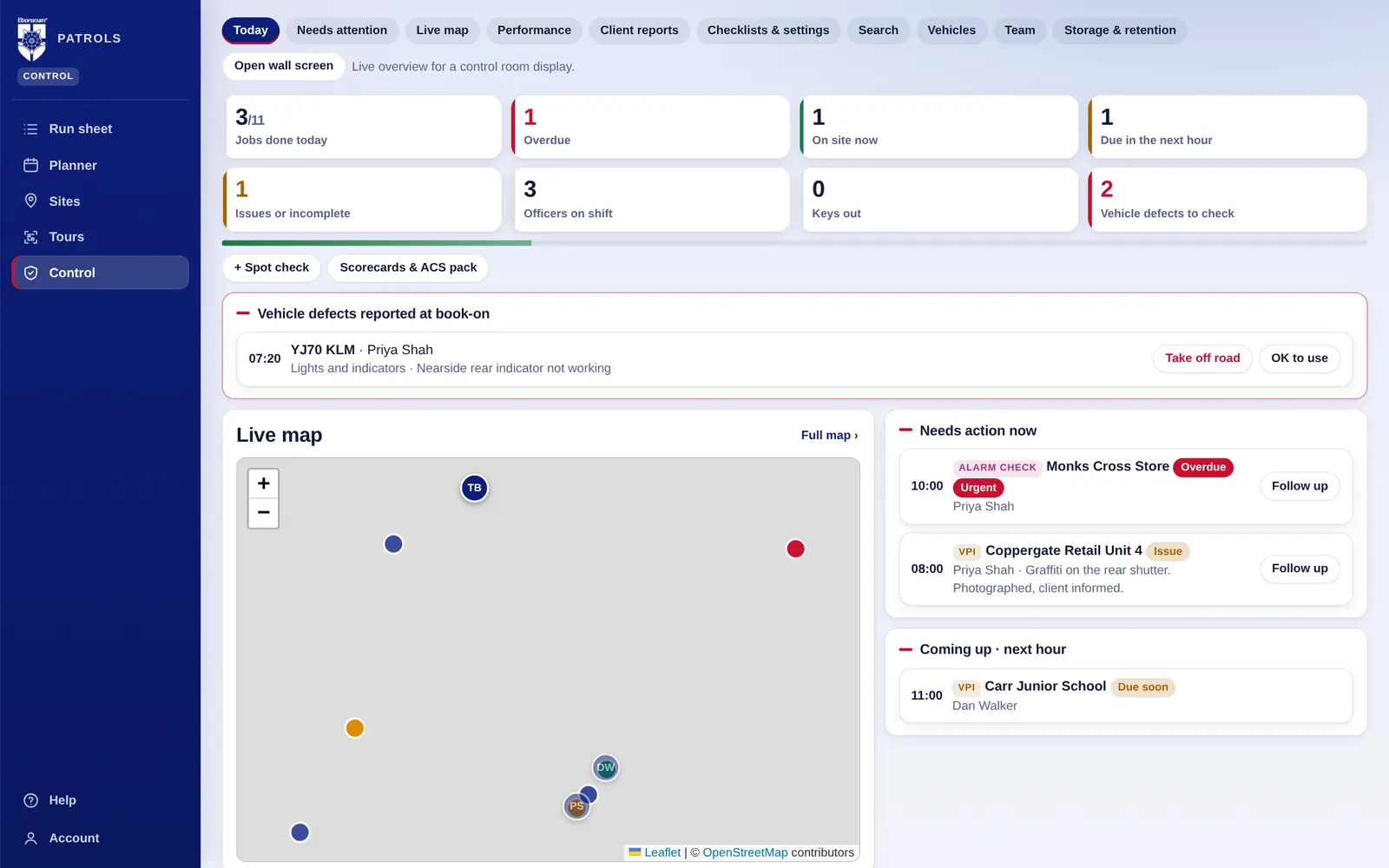Screen dimensions: 1389x868
Task: Open Checklists & settings tab
Action: pyautogui.click(x=768, y=30)
